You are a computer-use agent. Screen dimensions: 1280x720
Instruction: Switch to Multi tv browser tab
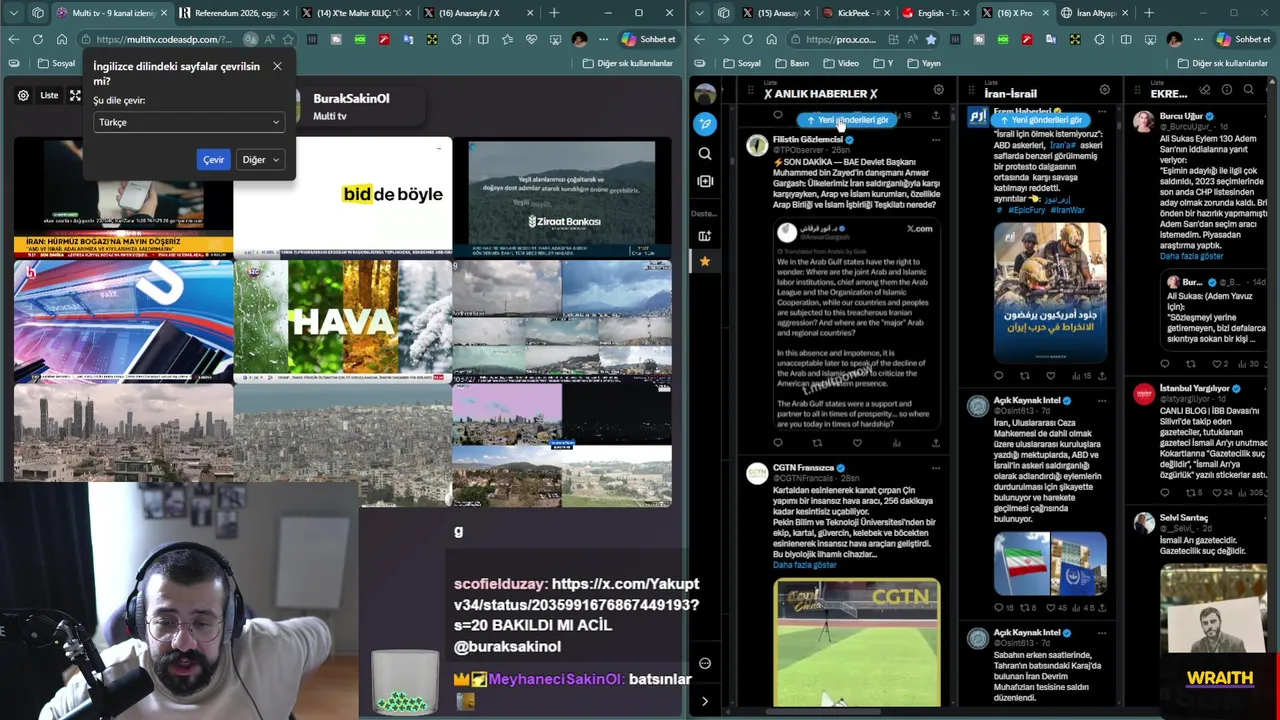112,13
